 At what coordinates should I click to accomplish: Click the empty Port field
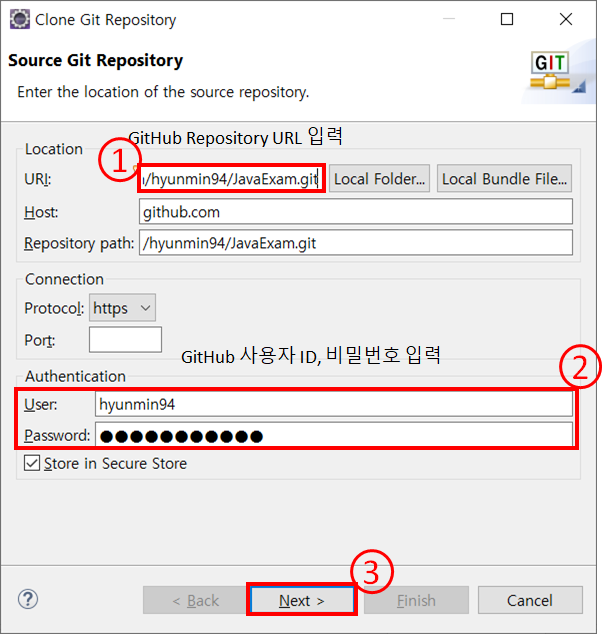pyautogui.click(x=125, y=340)
